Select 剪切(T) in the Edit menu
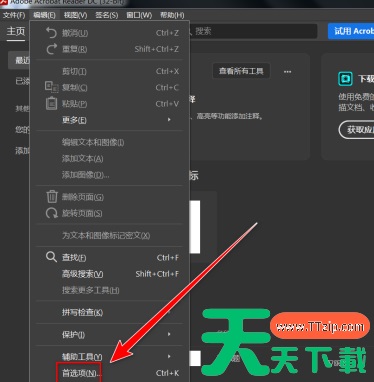374x382 pixels. [x=109, y=71]
